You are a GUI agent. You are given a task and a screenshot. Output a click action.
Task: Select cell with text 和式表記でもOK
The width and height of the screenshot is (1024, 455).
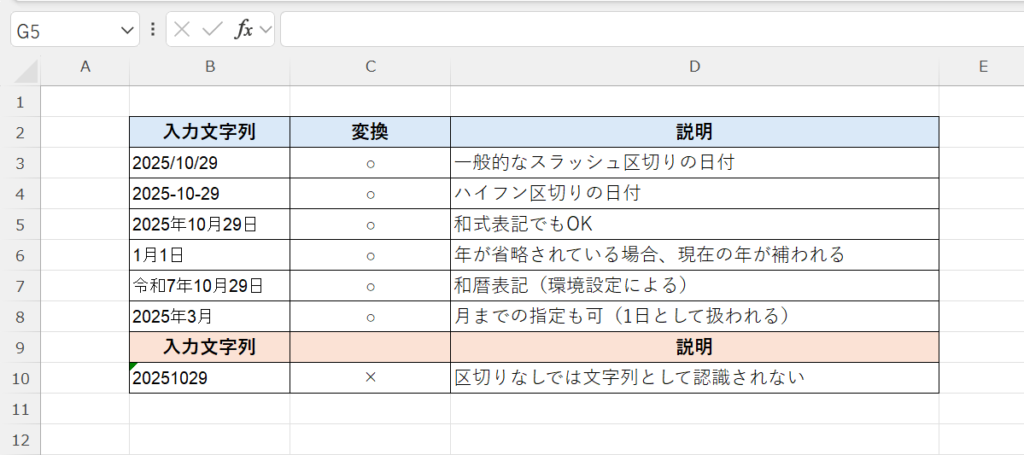[694, 223]
